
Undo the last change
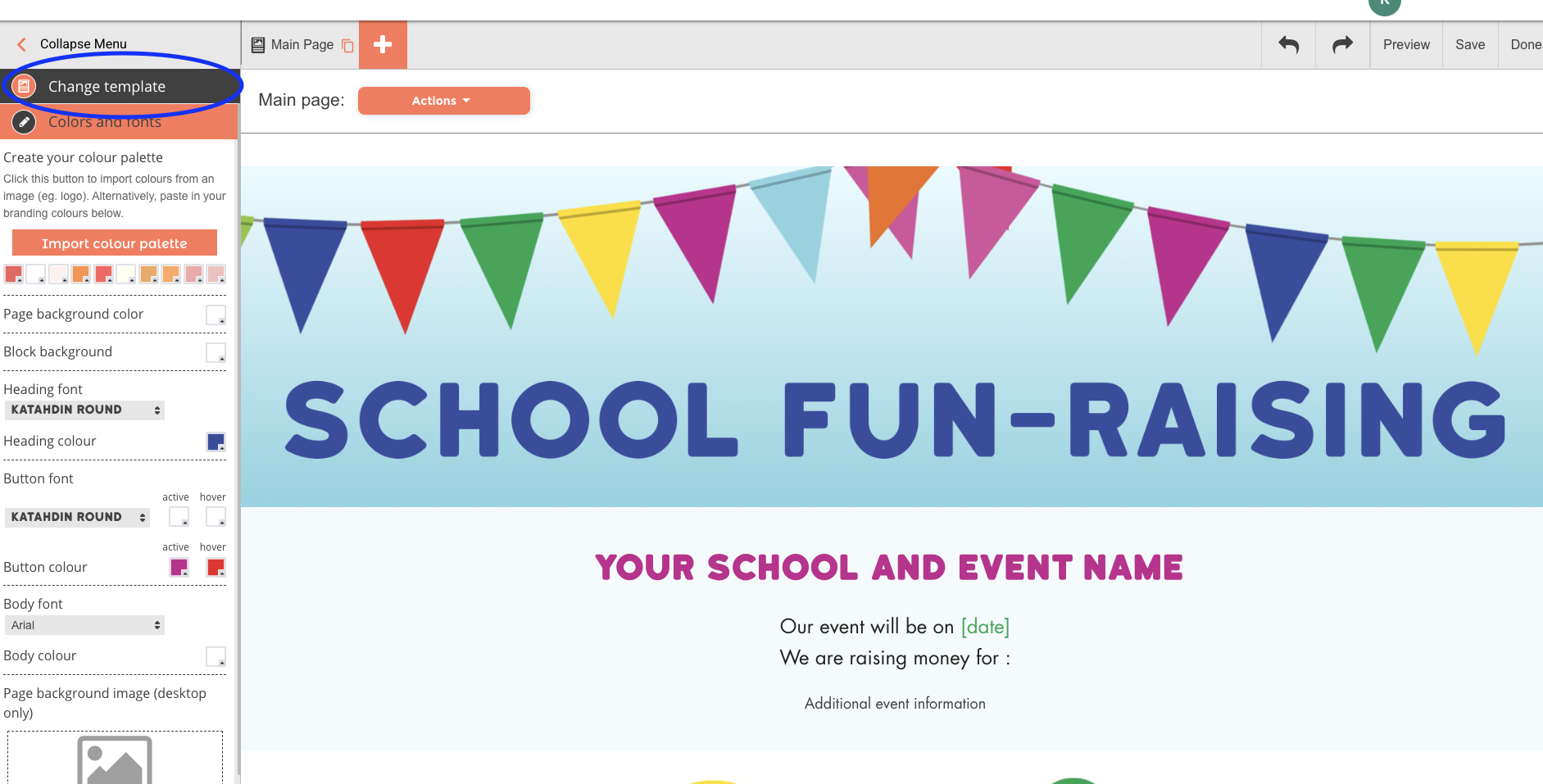pos(1289,45)
